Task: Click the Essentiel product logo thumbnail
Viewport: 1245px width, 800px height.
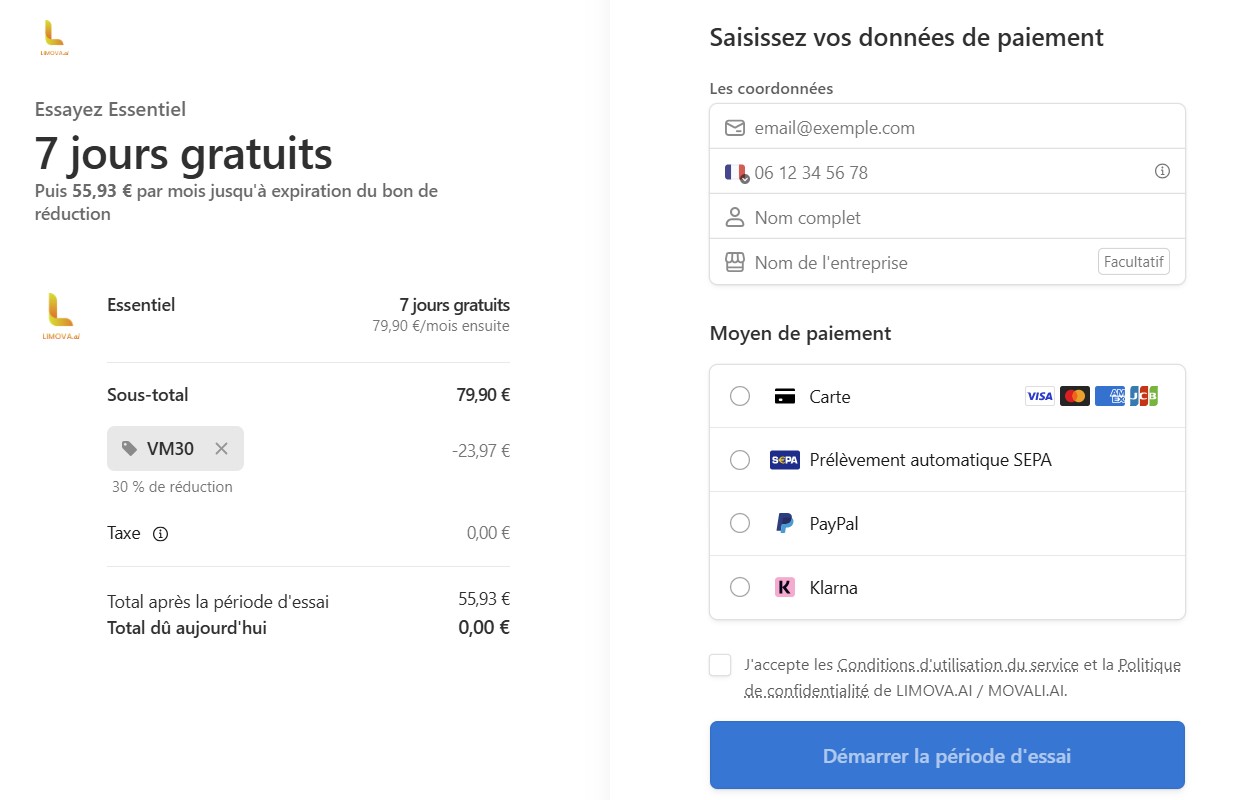Action: [61, 316]
